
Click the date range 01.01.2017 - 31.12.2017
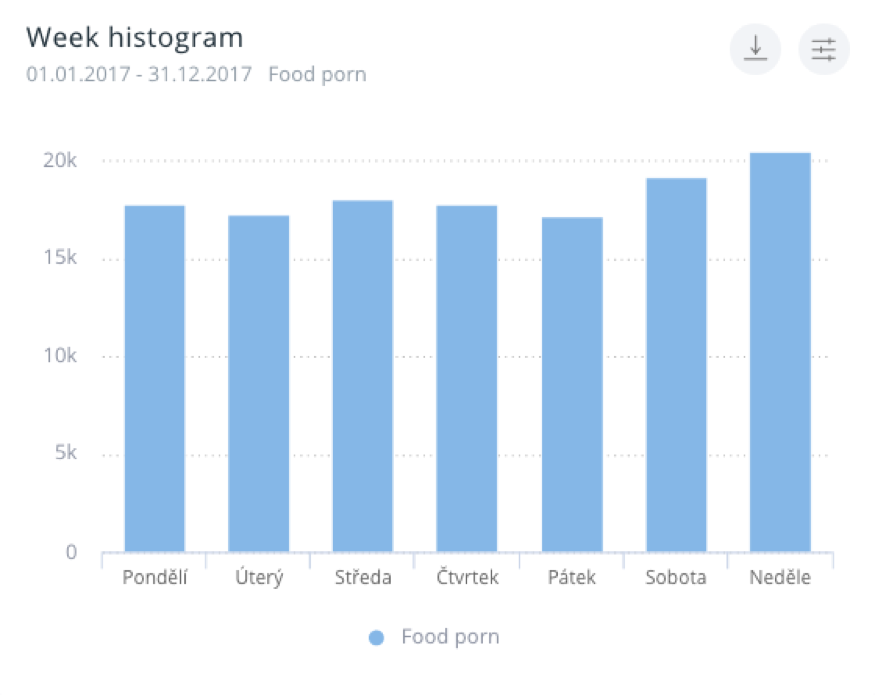139,75
